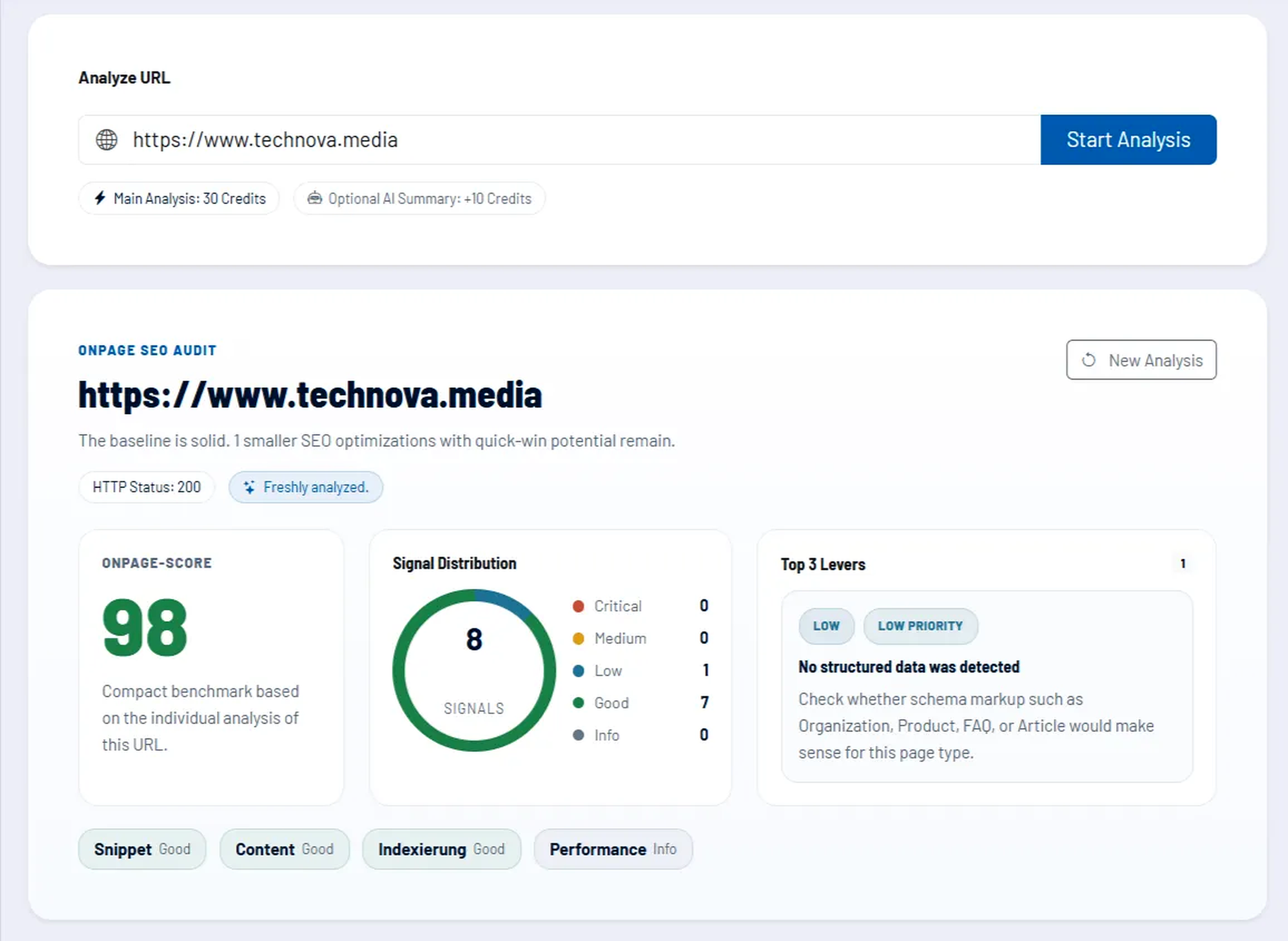The image size is (1288, 941).
Task: Click the green Good legend dot
Action: [x=578, y=703]
